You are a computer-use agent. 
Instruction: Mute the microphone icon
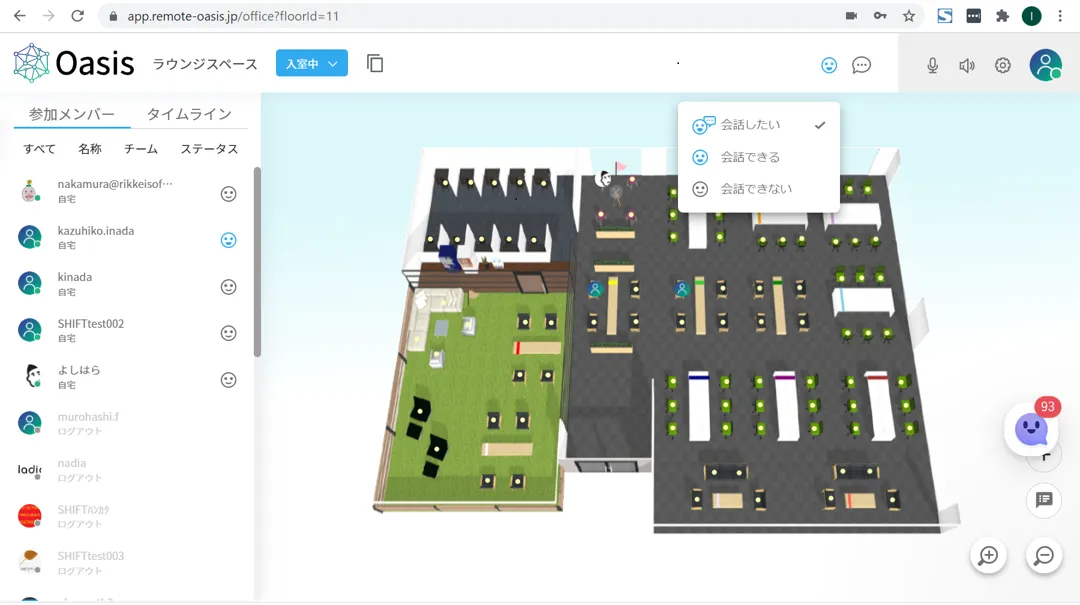pyautogui.click(x=932, y=65)
